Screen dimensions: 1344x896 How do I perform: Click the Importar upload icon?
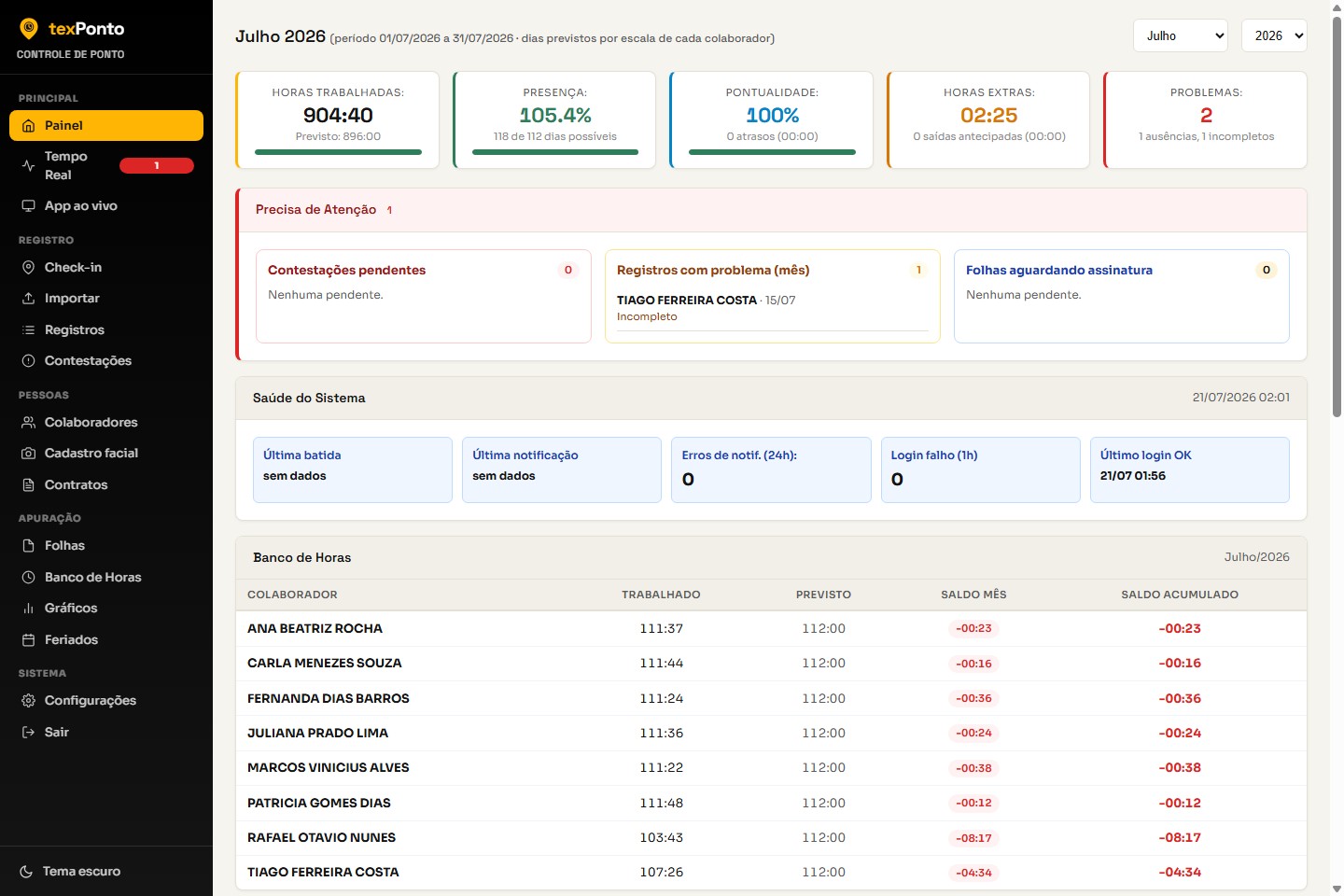[x=28, y=299]
